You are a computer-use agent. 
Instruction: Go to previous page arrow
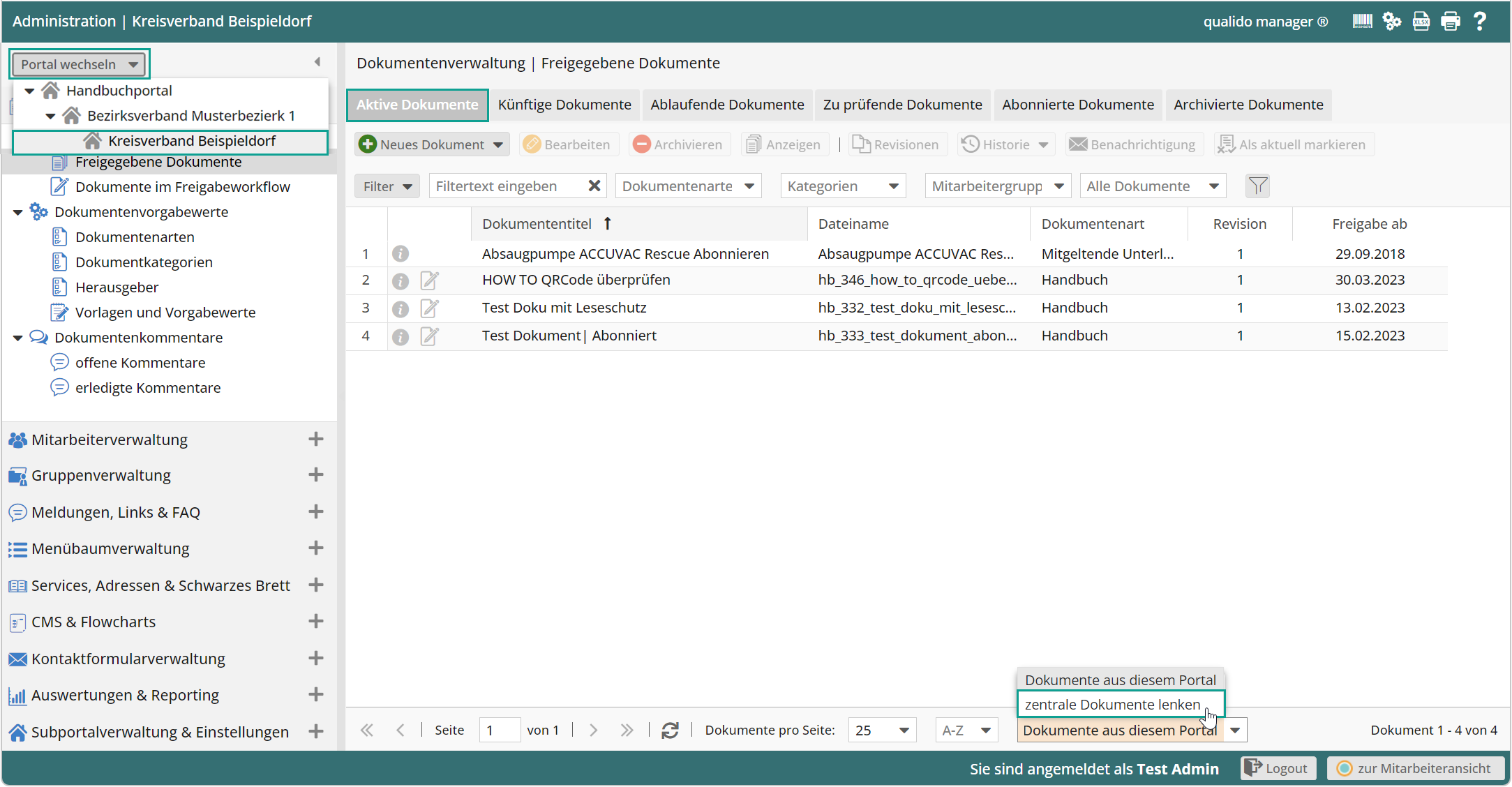[401, 730]
